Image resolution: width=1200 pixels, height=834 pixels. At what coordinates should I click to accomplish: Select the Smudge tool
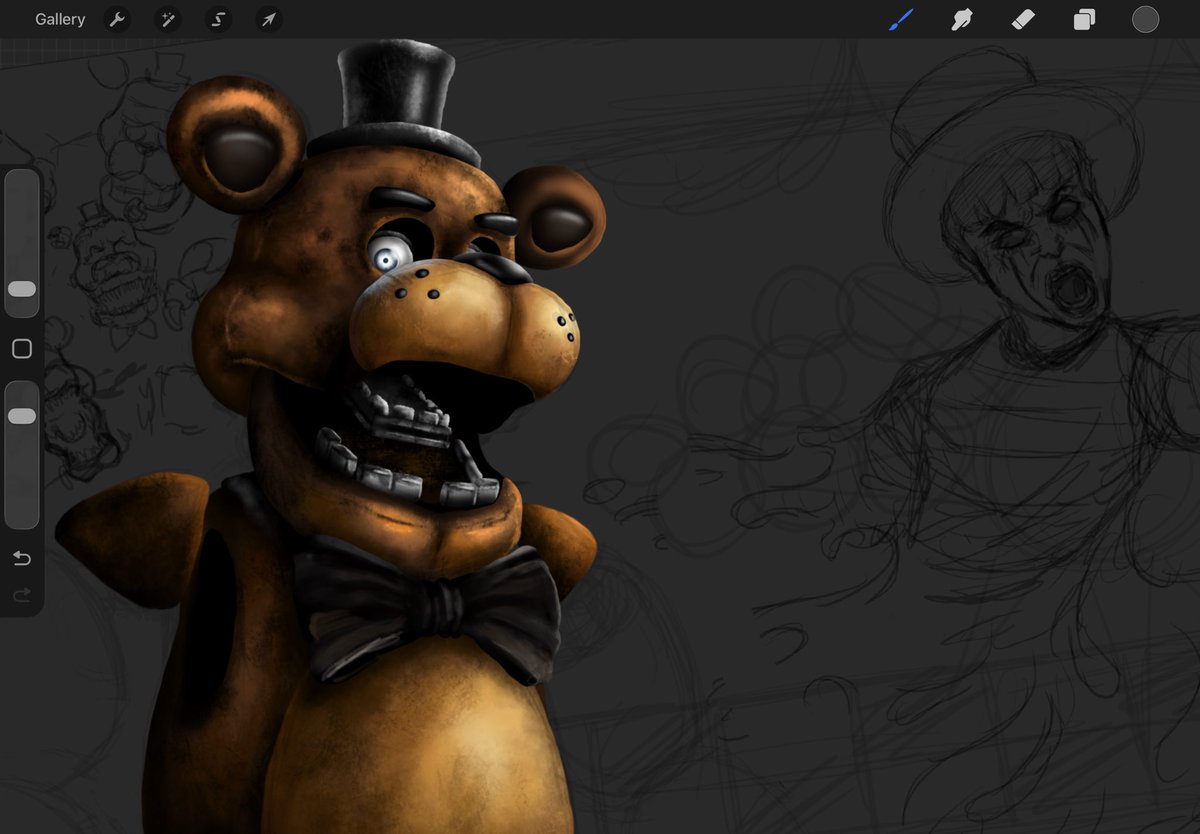[x=962, y=19]
